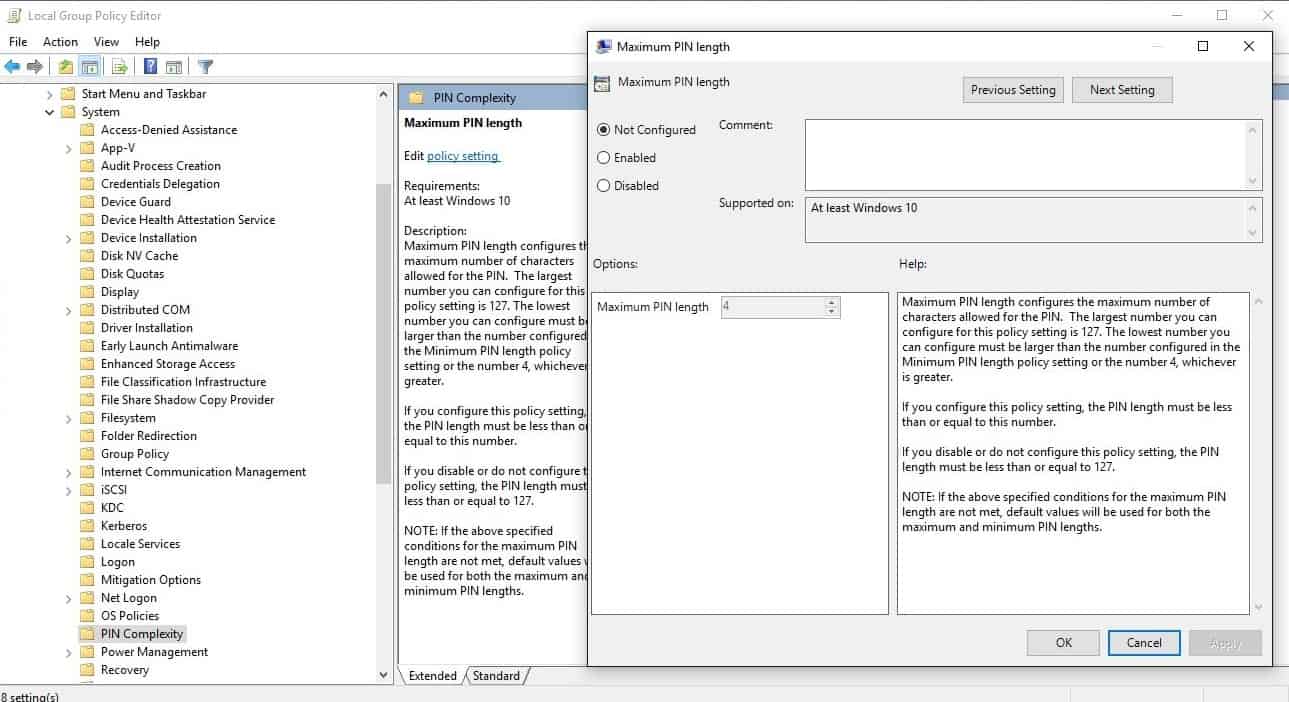Click the policy icon beside Maximum PIN length heading
The height and width of the screenshot is (702, 1289).
coord(601,83)
